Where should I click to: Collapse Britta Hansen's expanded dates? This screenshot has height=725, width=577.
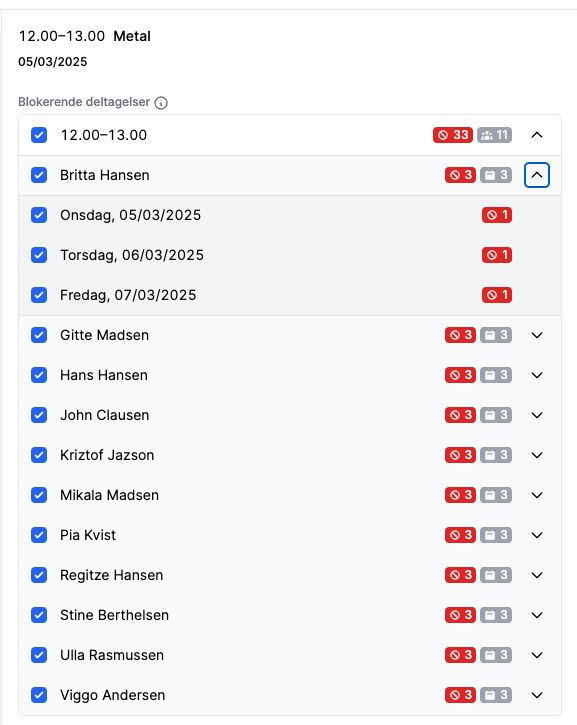pyautogui.click(x=537, y=175)
